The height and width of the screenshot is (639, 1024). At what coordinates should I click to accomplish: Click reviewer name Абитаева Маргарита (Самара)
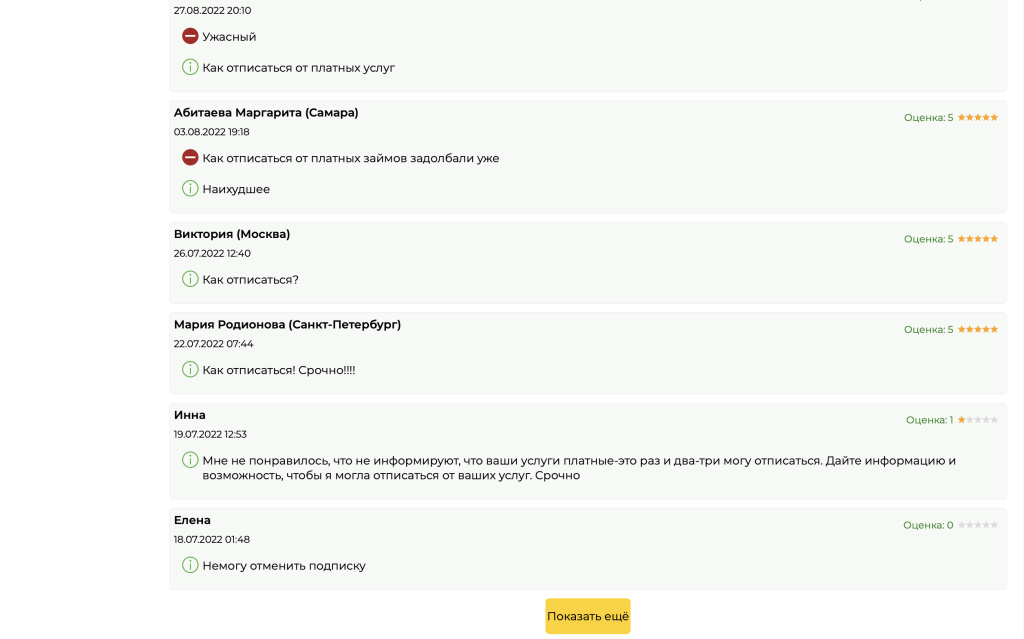point(266,112)
